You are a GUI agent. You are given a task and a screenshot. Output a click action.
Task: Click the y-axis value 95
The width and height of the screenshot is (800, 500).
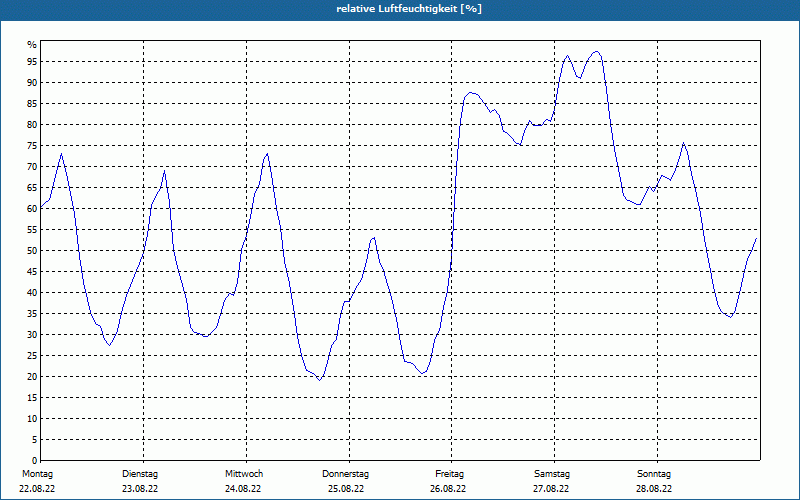point(32,62)
